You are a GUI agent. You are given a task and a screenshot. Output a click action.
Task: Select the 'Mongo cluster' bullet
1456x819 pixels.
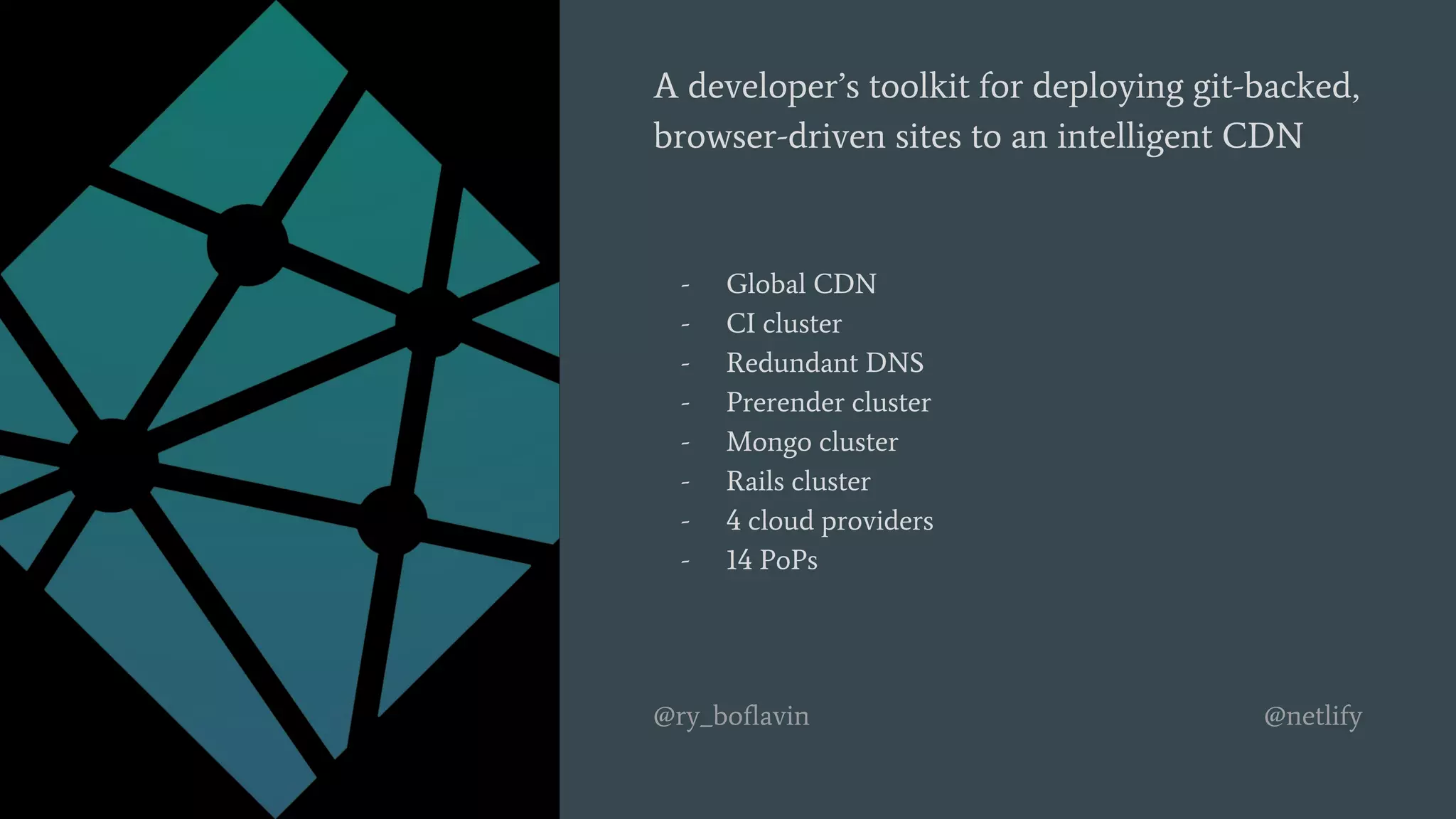(x=812, y=442)
